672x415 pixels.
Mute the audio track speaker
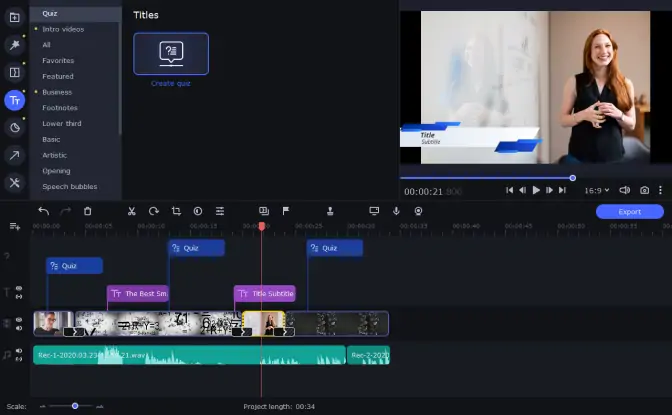point(19,351)
